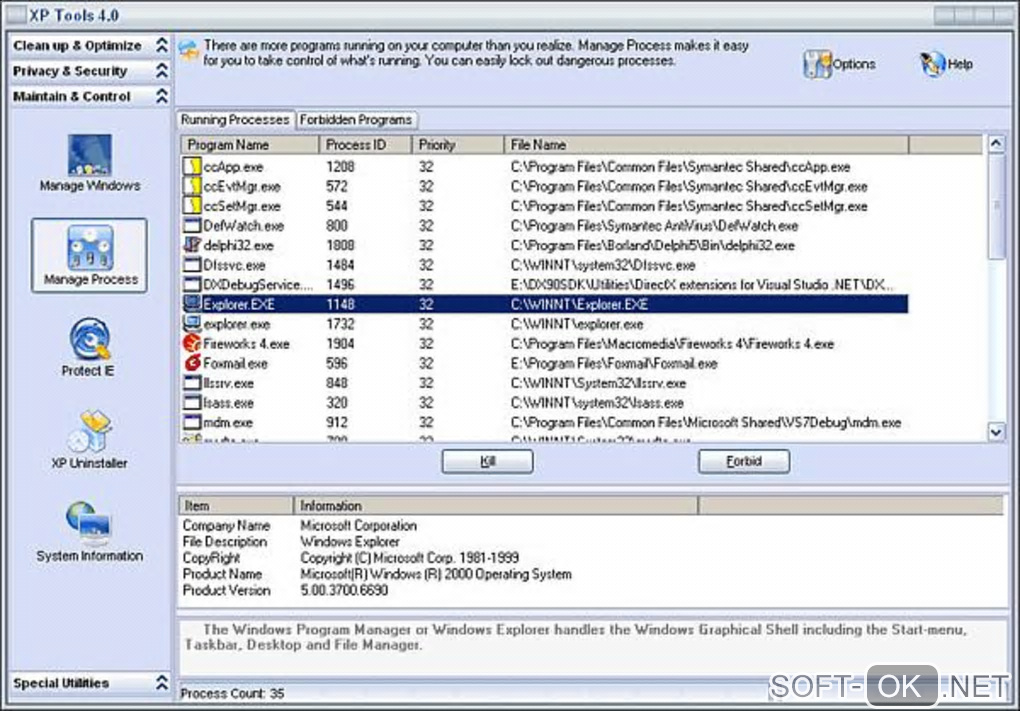Click the Process Count: 35 status text
Screen dimensions: 1020x711
click(232, 693)
